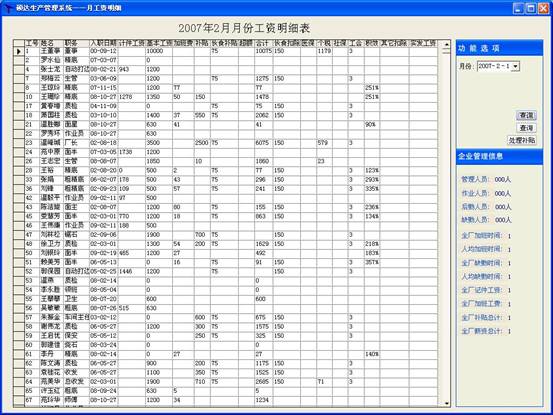Click the hire date cell 07-03-07
Screen dimensions: 553x415
pos(103,60)
